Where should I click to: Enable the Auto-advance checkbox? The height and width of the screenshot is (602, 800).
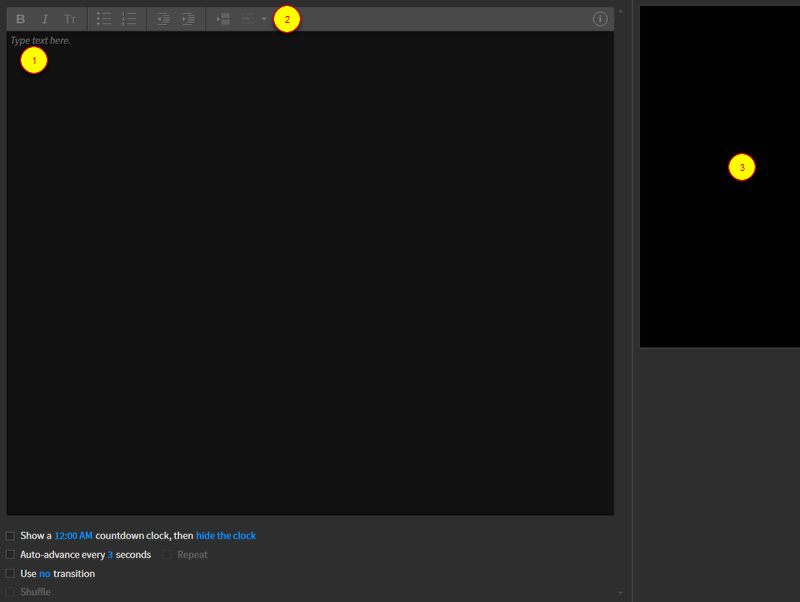[11, 555]
